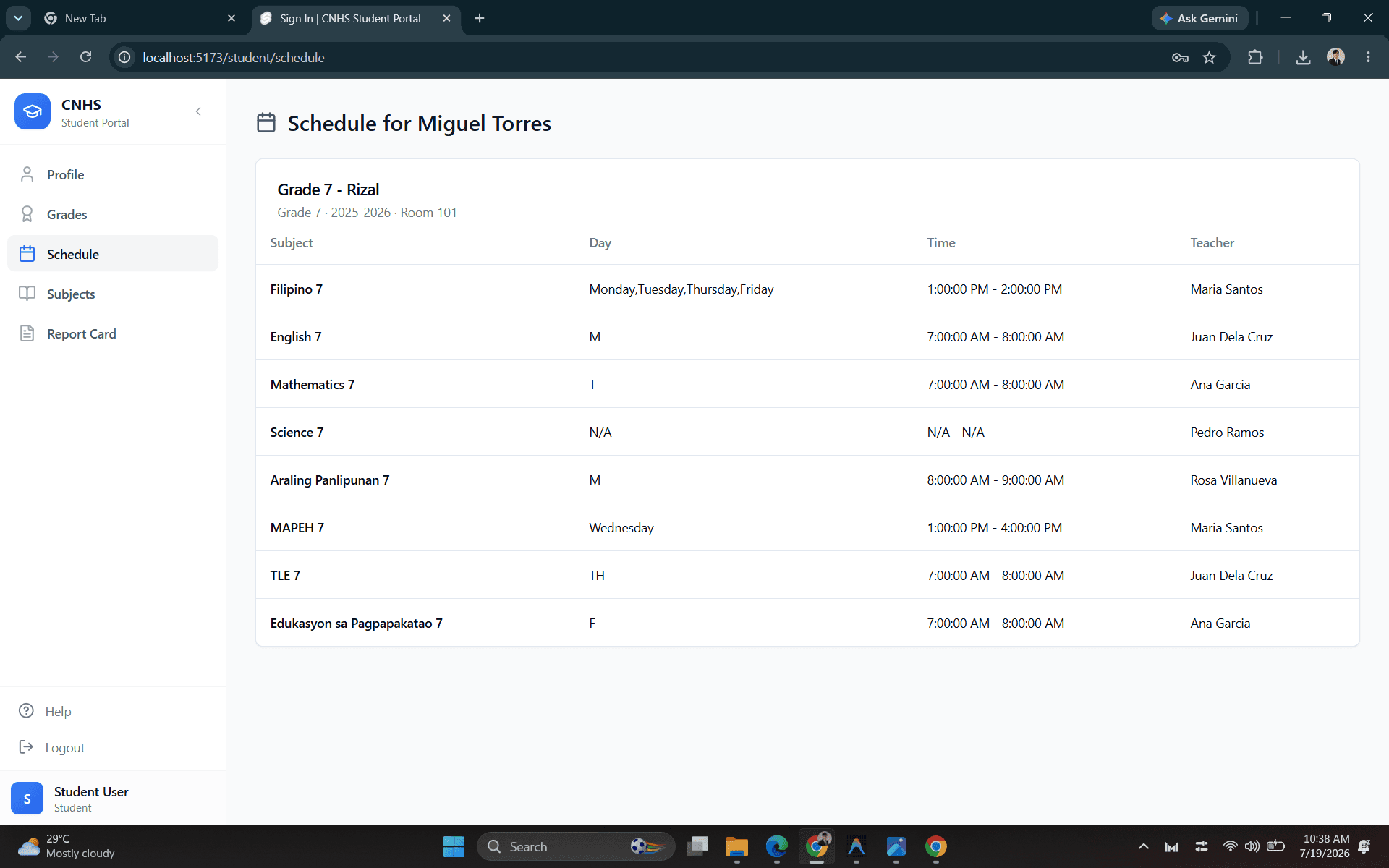Select the Filipino 7 subject row
Image resolution: width=1389 pixels, height=868 pixels.
[x=807, y=289]
